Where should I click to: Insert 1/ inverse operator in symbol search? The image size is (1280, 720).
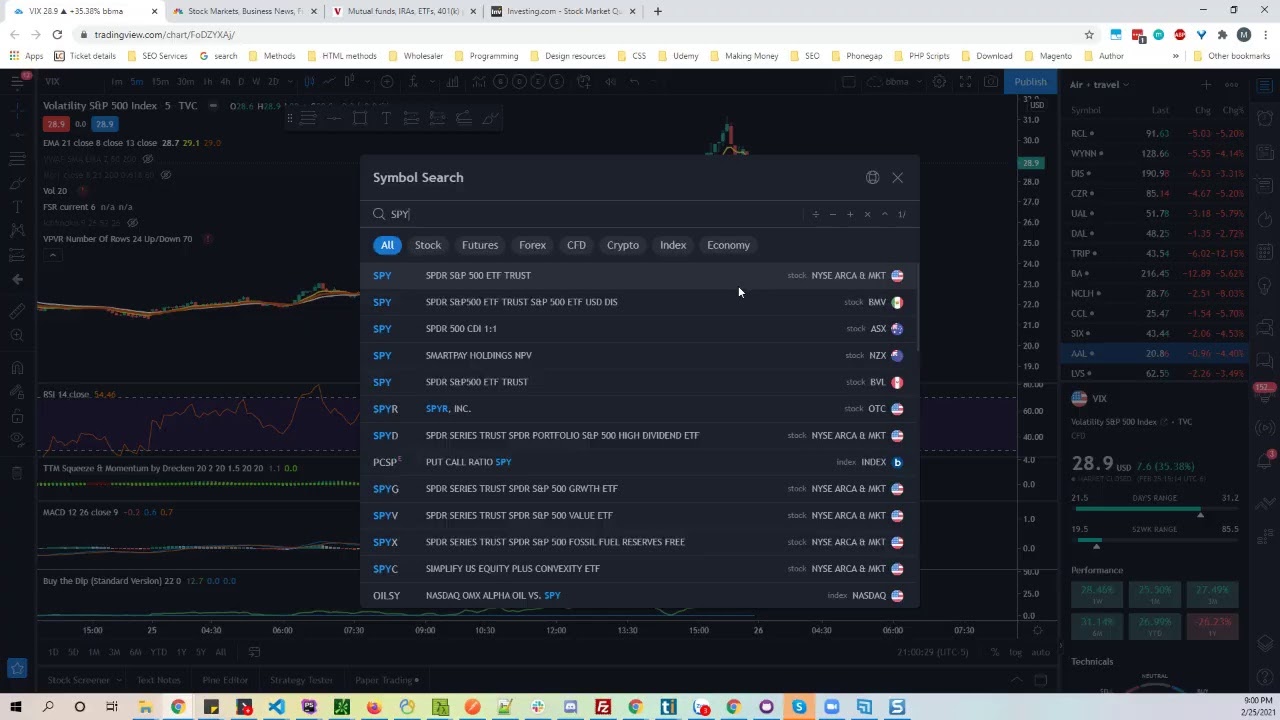[x=901, y=214]
